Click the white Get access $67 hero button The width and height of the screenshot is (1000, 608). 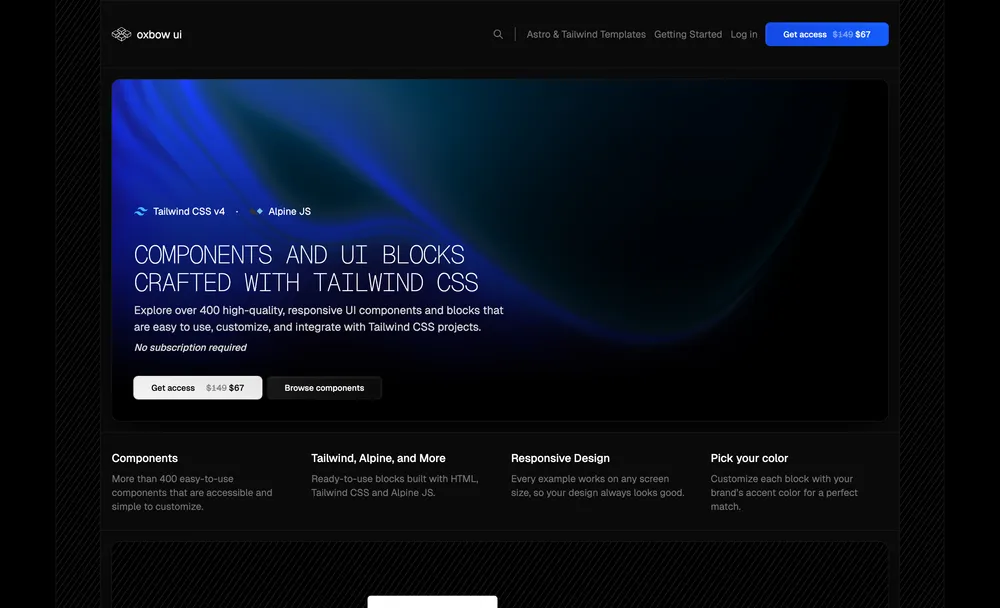197,388
